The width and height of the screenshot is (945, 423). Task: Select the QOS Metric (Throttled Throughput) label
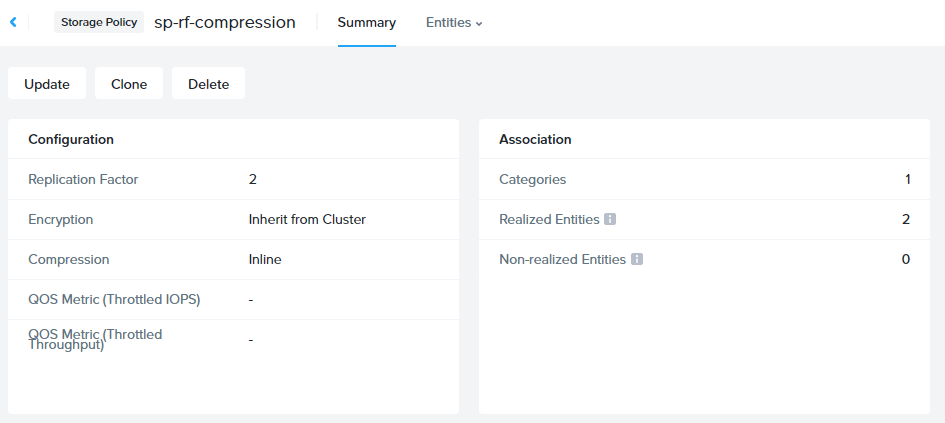pyautogui.click(x=95, y=340)
